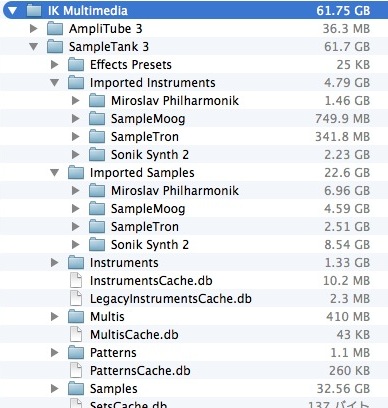Select the PatternsCache.db file name
Image resolution: width=388 pixels, height=408 pixels.
click(140, 371)
